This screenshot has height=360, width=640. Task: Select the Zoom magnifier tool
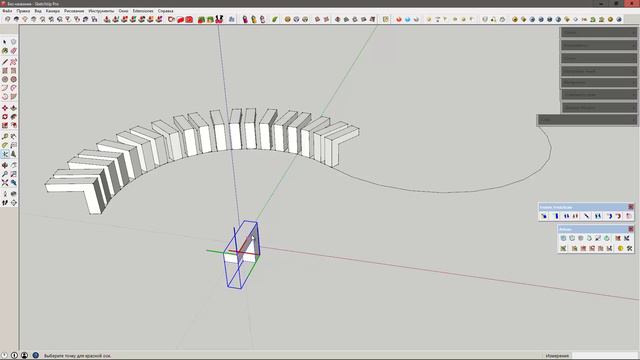click(5, 174)
